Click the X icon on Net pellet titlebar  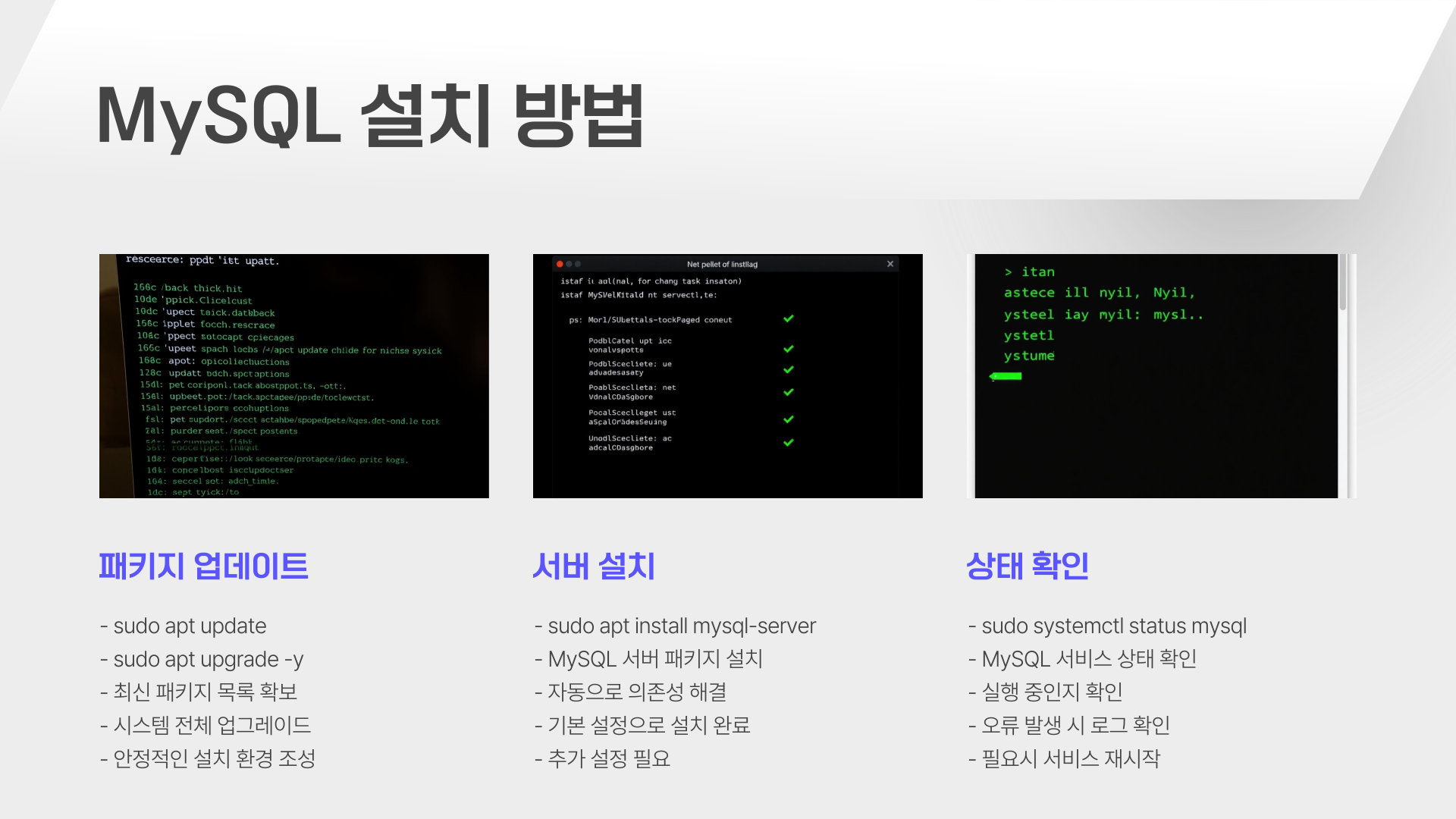[x=890, y=264]
